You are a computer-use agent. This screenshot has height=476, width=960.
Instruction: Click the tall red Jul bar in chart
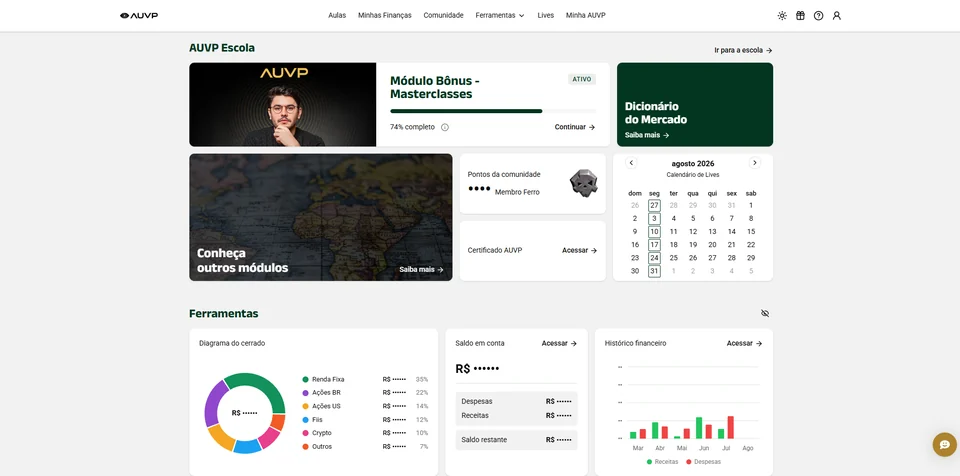(x=730, y=428)
